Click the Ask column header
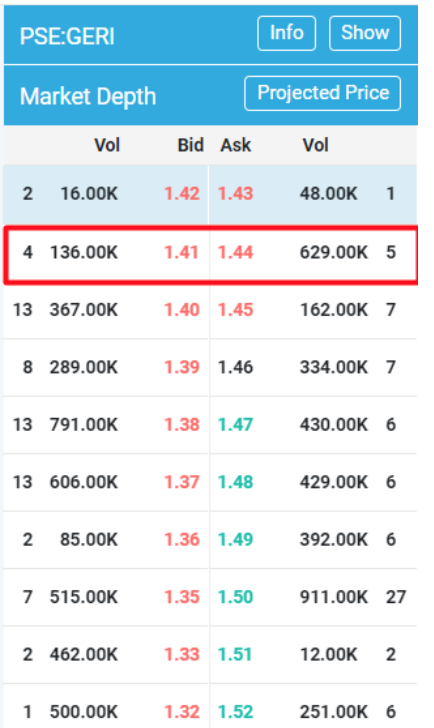434x728 pixels. pos(235,145)
